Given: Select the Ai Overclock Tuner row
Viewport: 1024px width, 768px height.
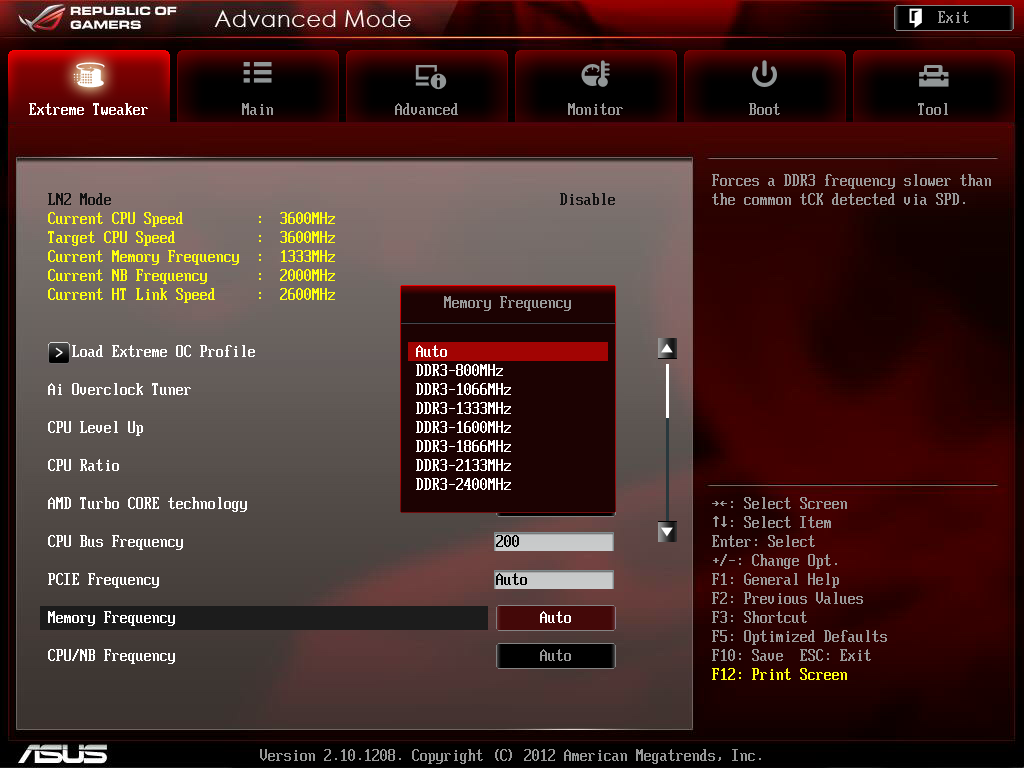Looking at the screenshot, I should click(119, 390).
